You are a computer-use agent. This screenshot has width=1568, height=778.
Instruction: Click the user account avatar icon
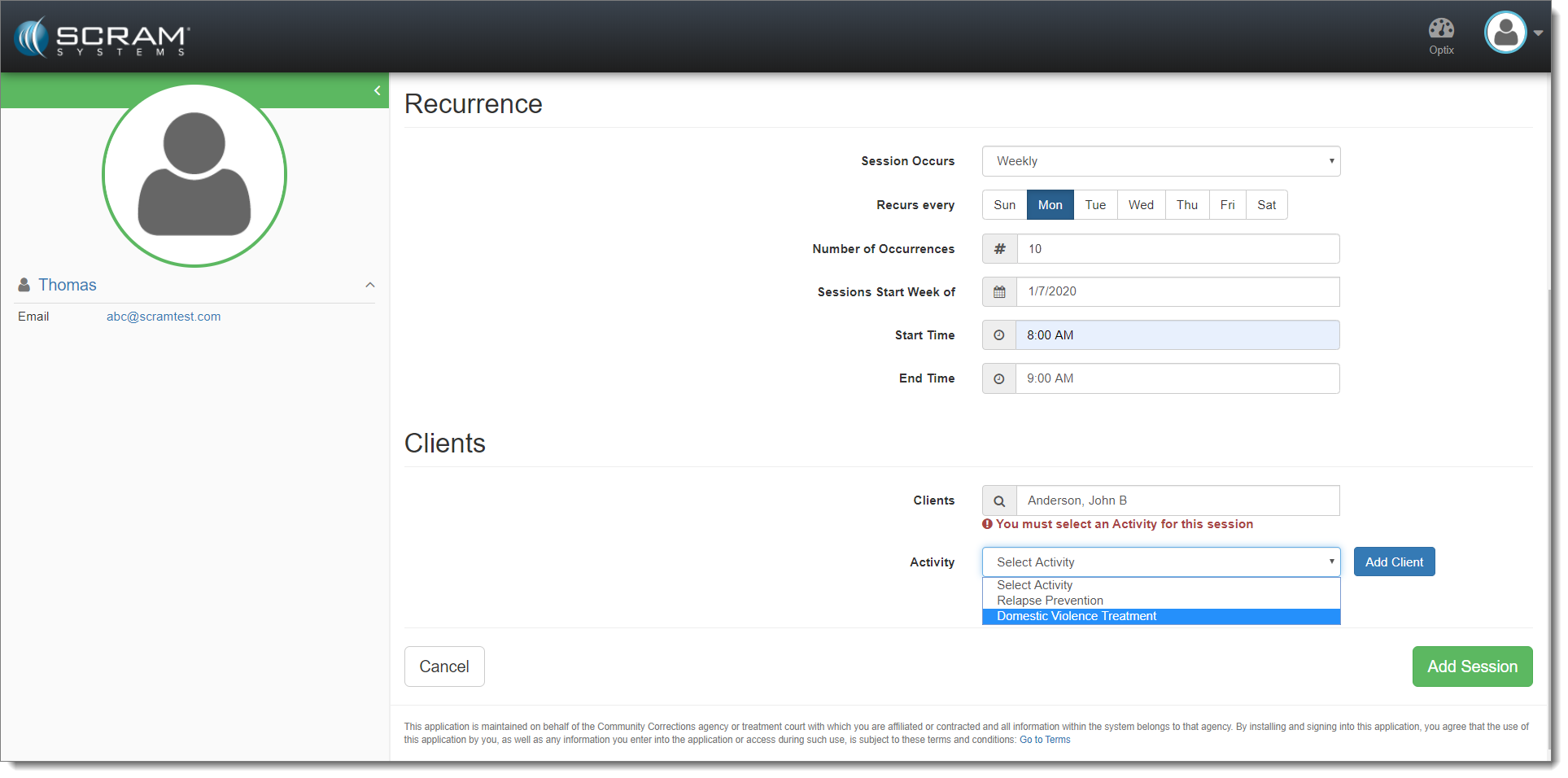coord(1505,33)
